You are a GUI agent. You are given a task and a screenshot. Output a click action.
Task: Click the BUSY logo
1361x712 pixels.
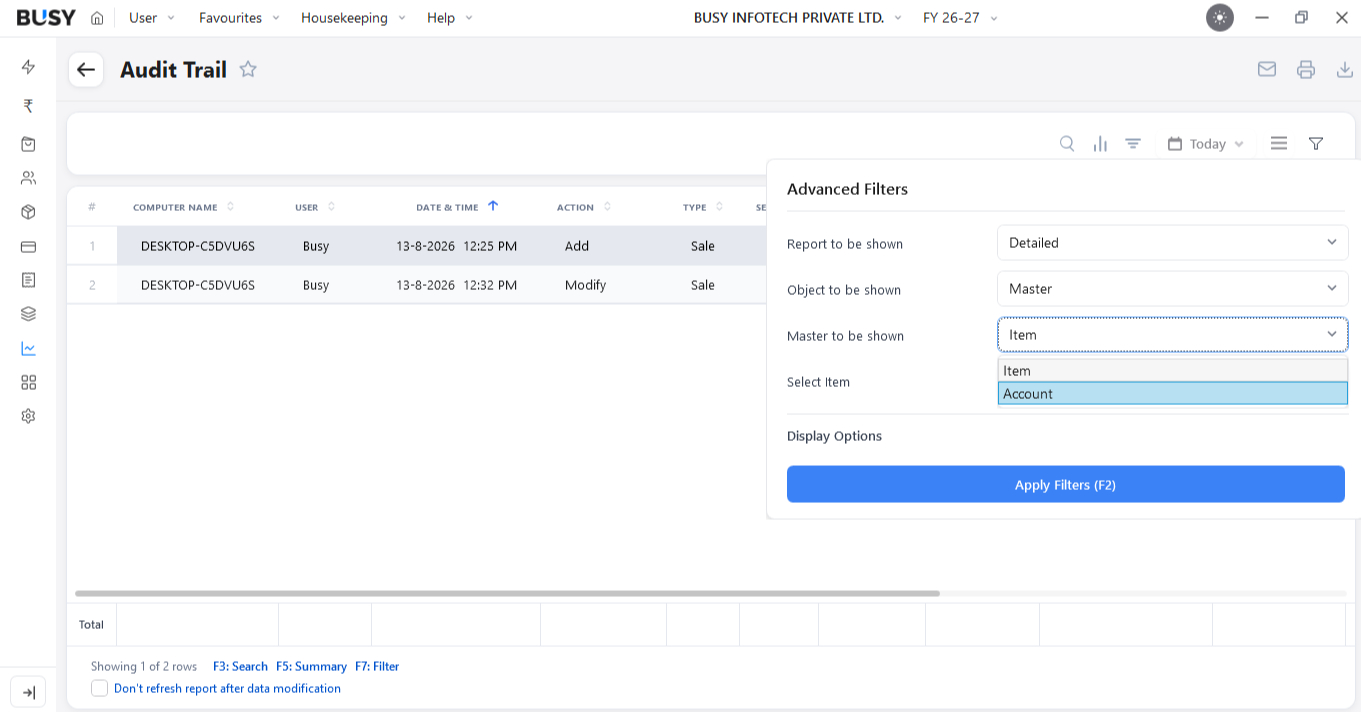[x=46, y=18]
